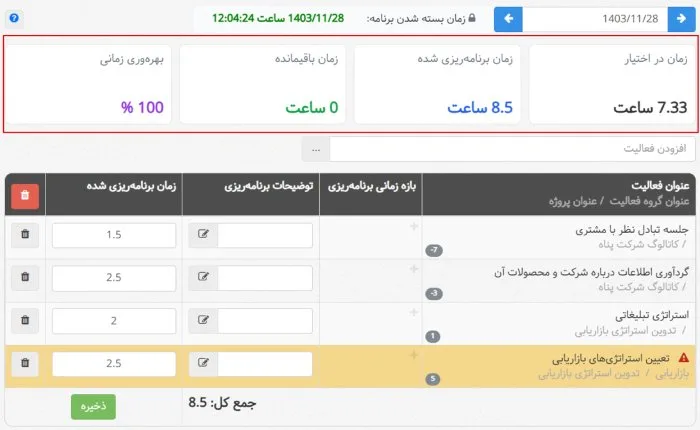Click the 5 badge on highlighted activity

coord(433,379)
